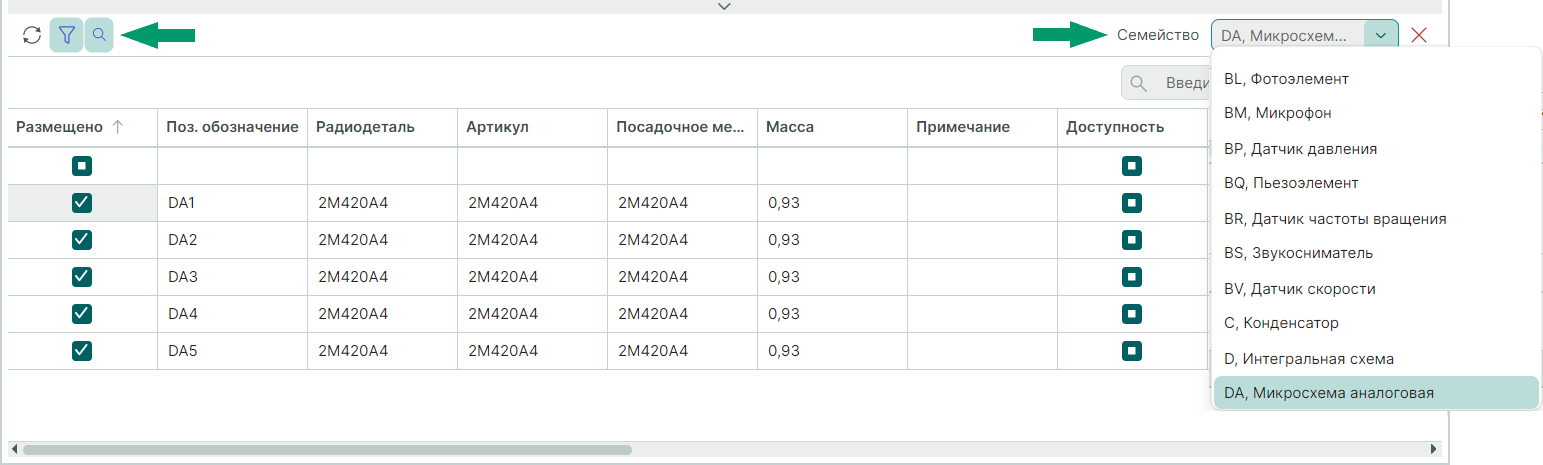The width and height of the screenshot is (1543, 465).
Task: Select the DA3 designation cell
Action: (x=232, y=277)
